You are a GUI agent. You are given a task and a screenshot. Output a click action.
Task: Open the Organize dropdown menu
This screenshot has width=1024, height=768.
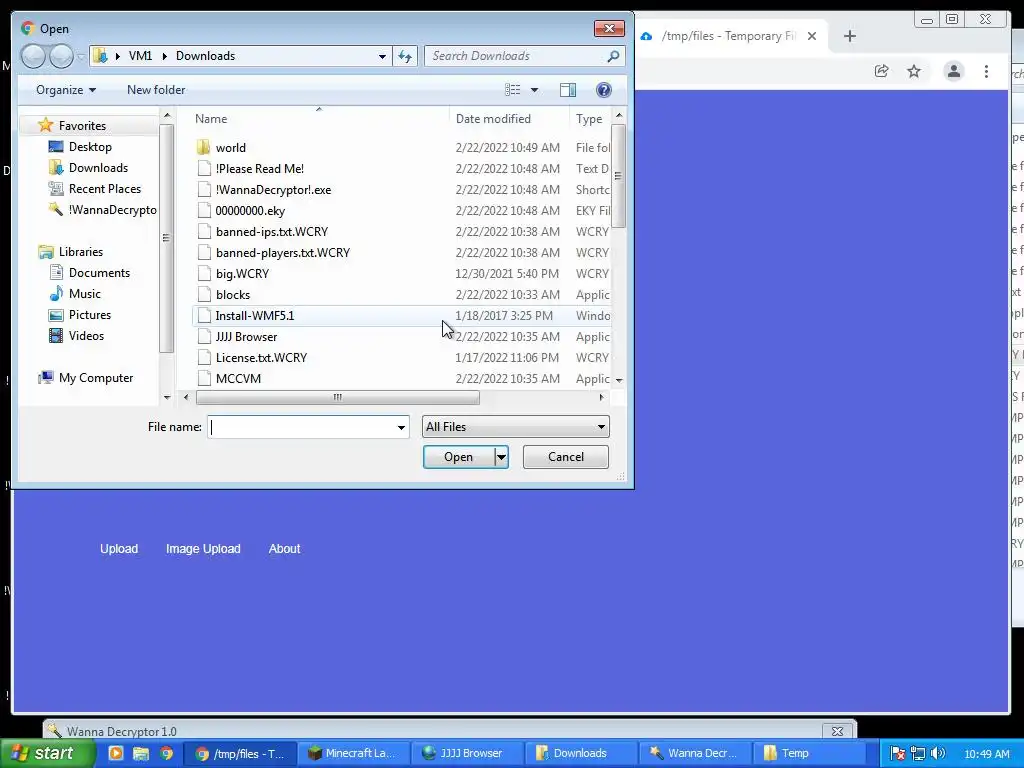click(65, 90)
